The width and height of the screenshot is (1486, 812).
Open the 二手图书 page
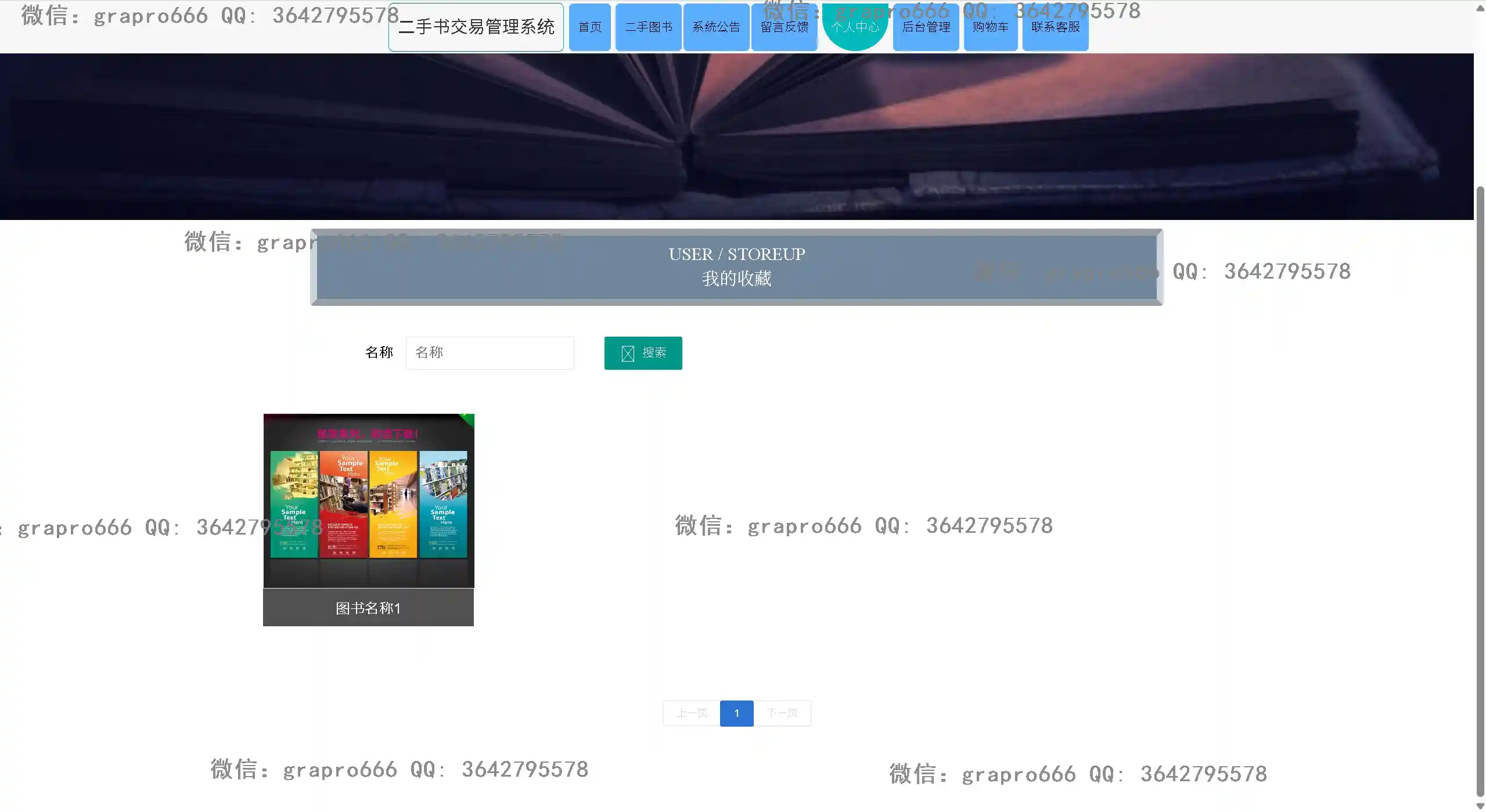pyautogui.click(x=648, y=27)
